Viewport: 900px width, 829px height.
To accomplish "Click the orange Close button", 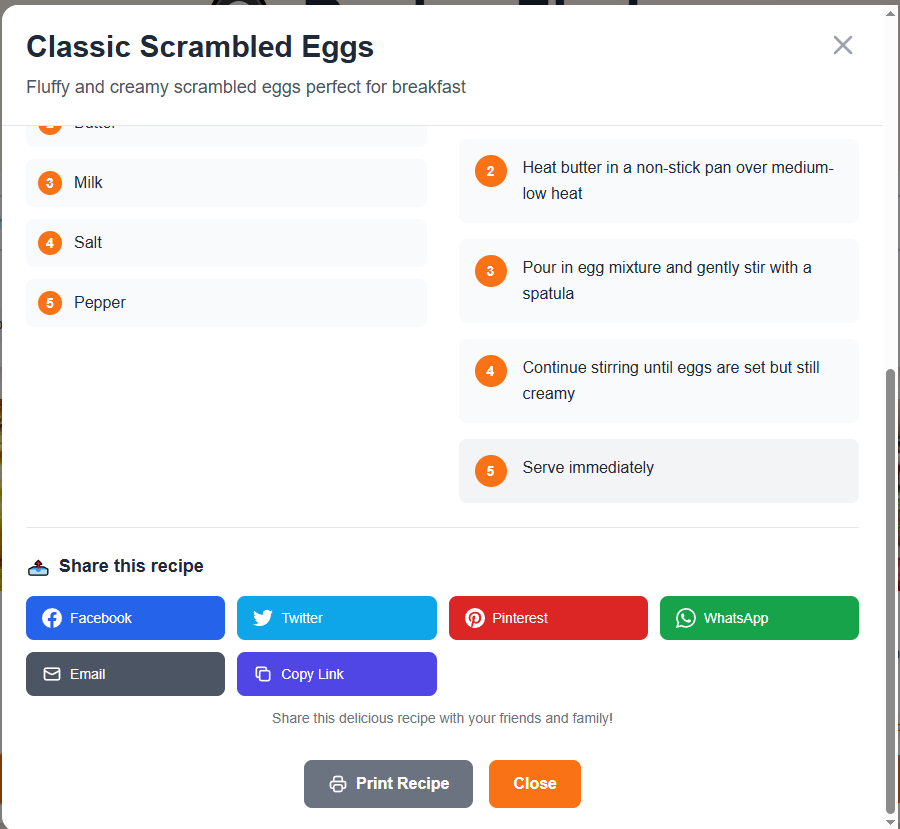I will click(534, 784).
